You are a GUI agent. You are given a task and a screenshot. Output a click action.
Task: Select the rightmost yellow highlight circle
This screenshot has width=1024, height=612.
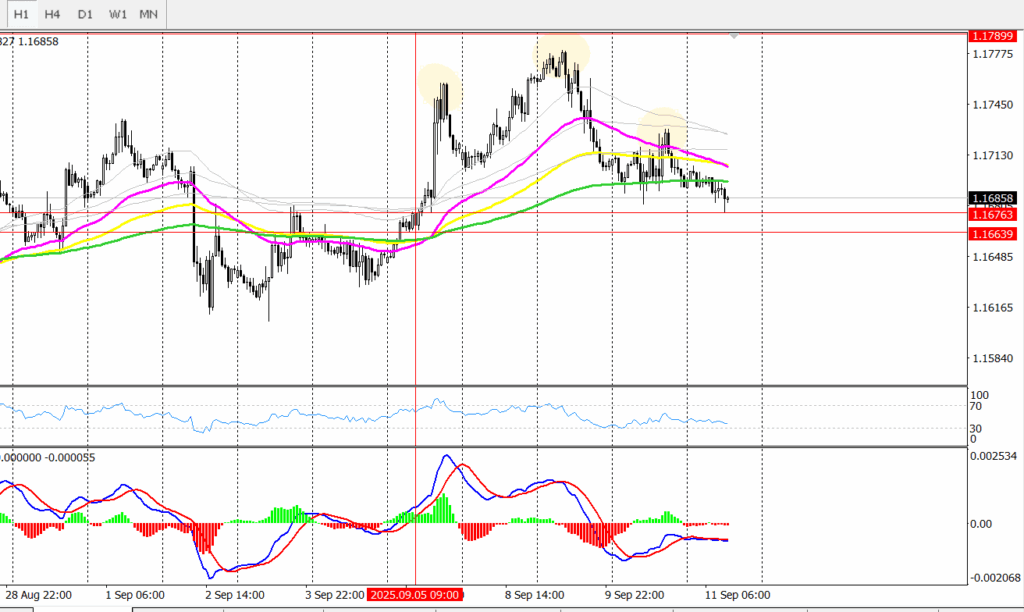click(x=662, y=127)
